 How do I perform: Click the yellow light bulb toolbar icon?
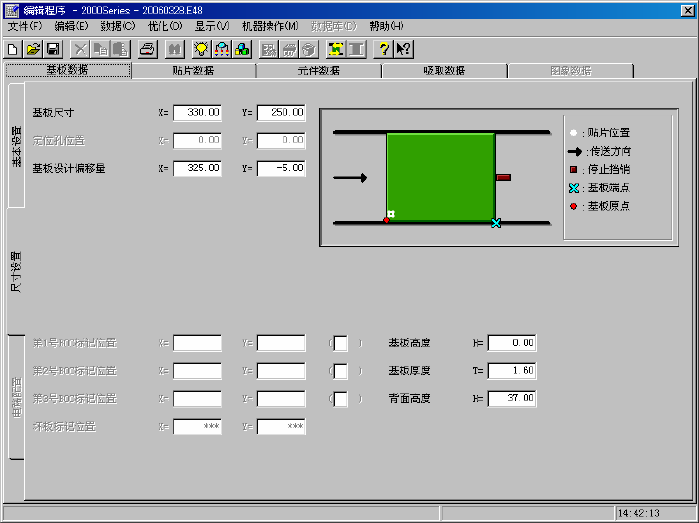(201, 49)
